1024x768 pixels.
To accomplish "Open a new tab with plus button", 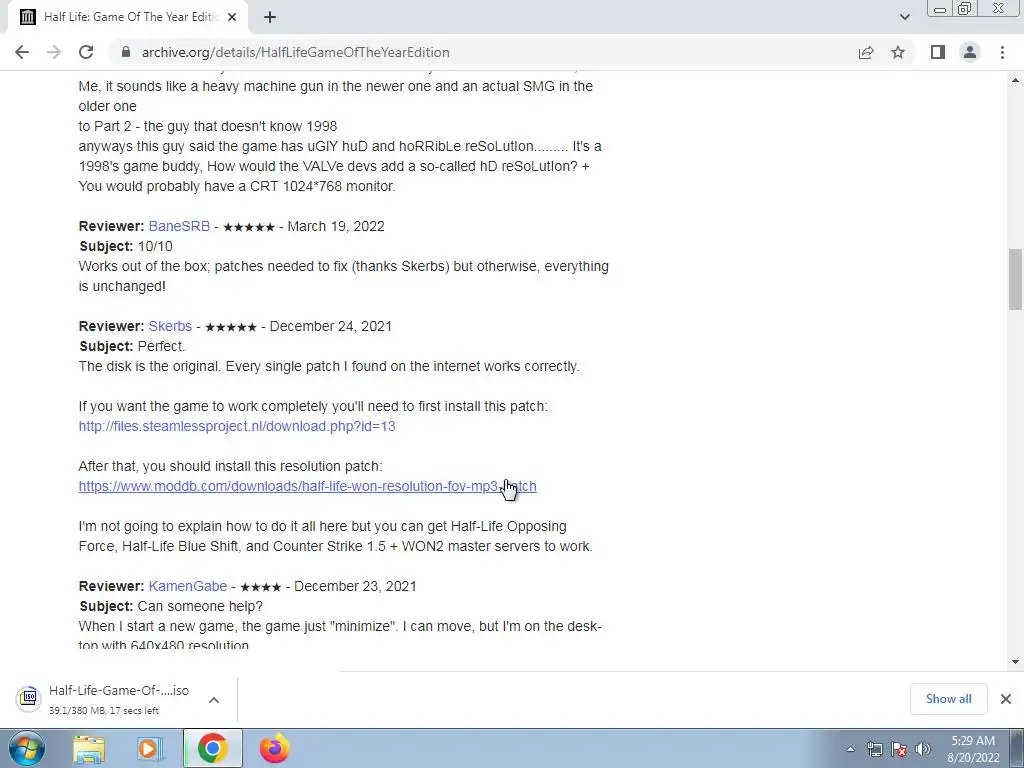I will (x=270, y=17).
